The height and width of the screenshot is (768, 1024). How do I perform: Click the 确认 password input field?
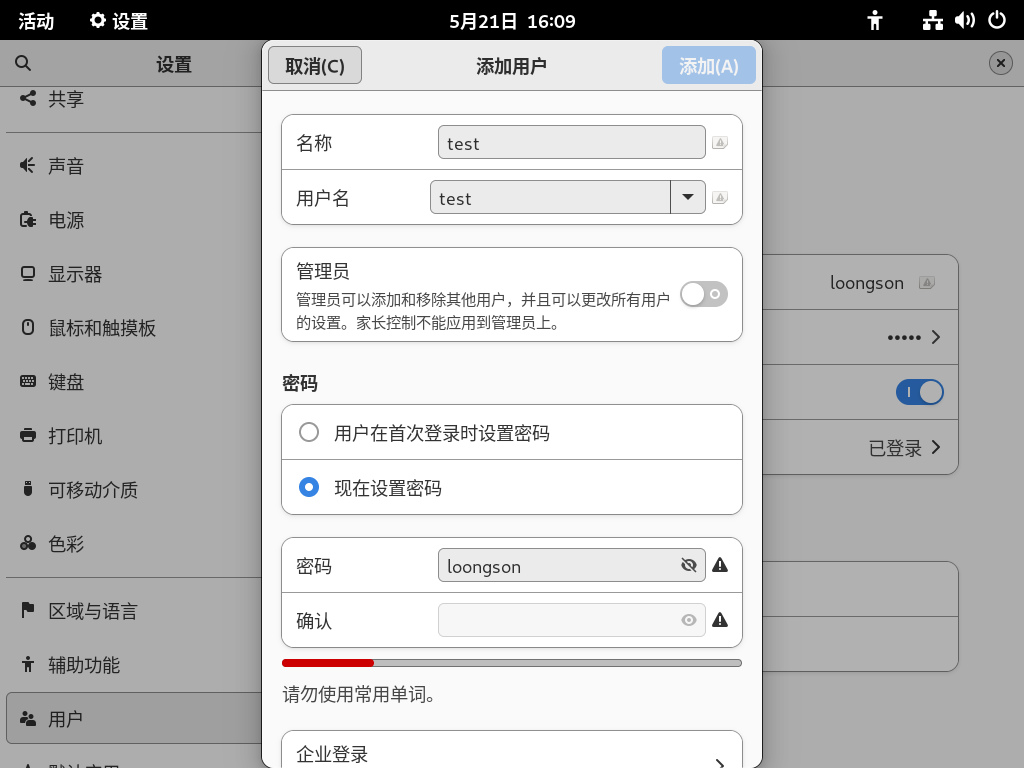tap(558, 620)
